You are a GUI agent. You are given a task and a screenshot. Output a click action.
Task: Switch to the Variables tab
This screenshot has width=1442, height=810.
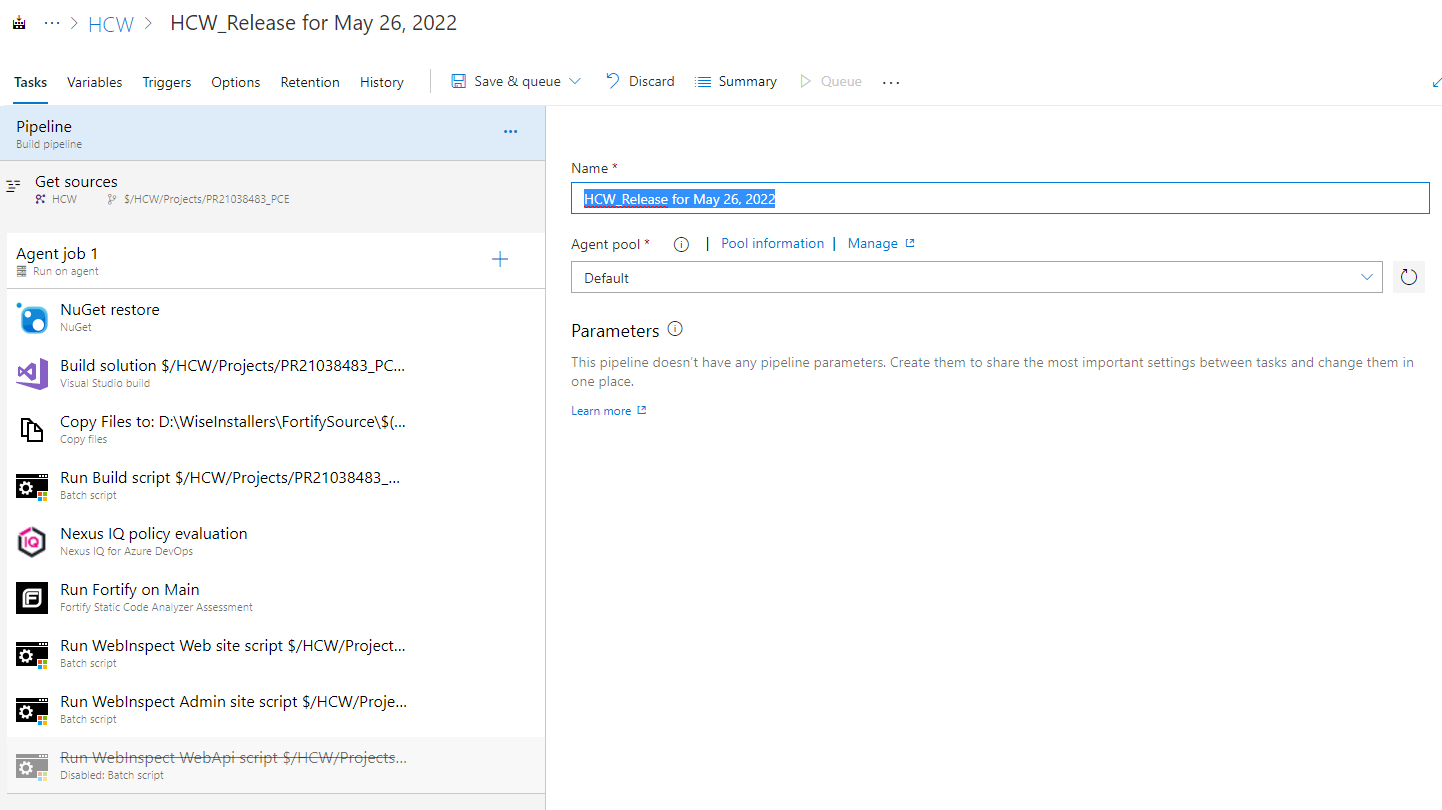(x=95, y=82)
